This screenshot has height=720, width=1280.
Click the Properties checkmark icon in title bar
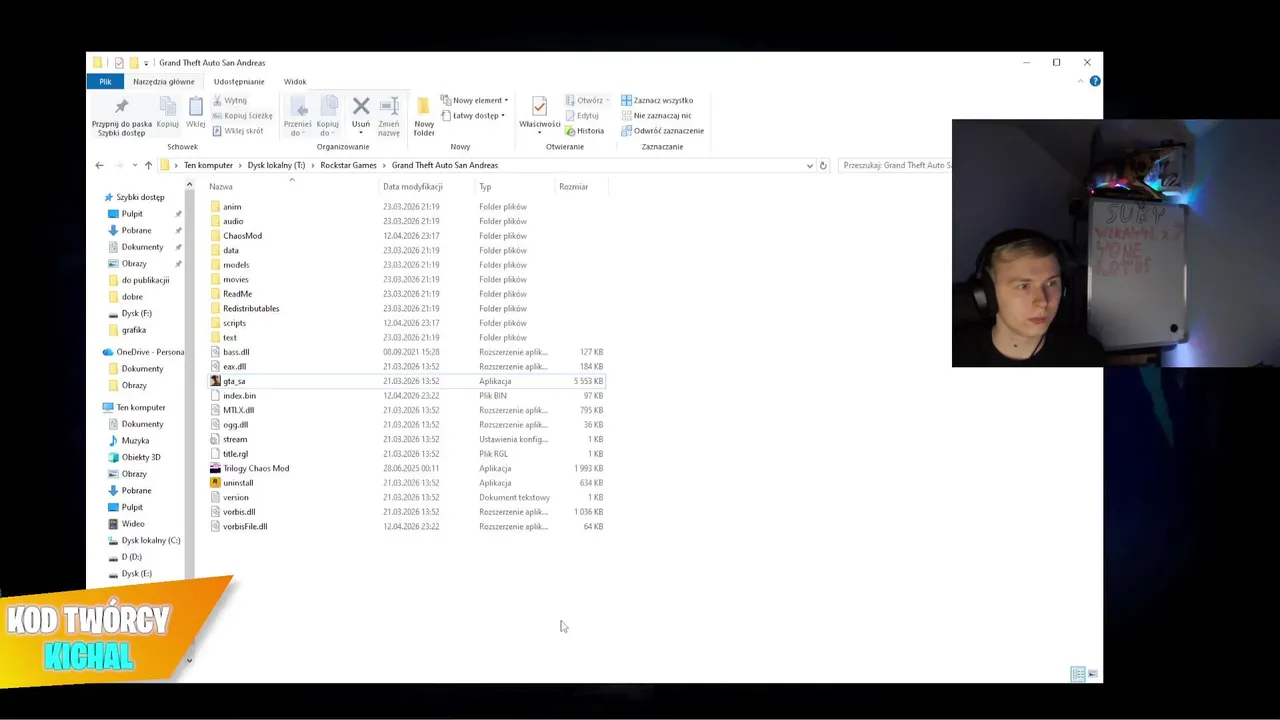[x=119, y=63]
